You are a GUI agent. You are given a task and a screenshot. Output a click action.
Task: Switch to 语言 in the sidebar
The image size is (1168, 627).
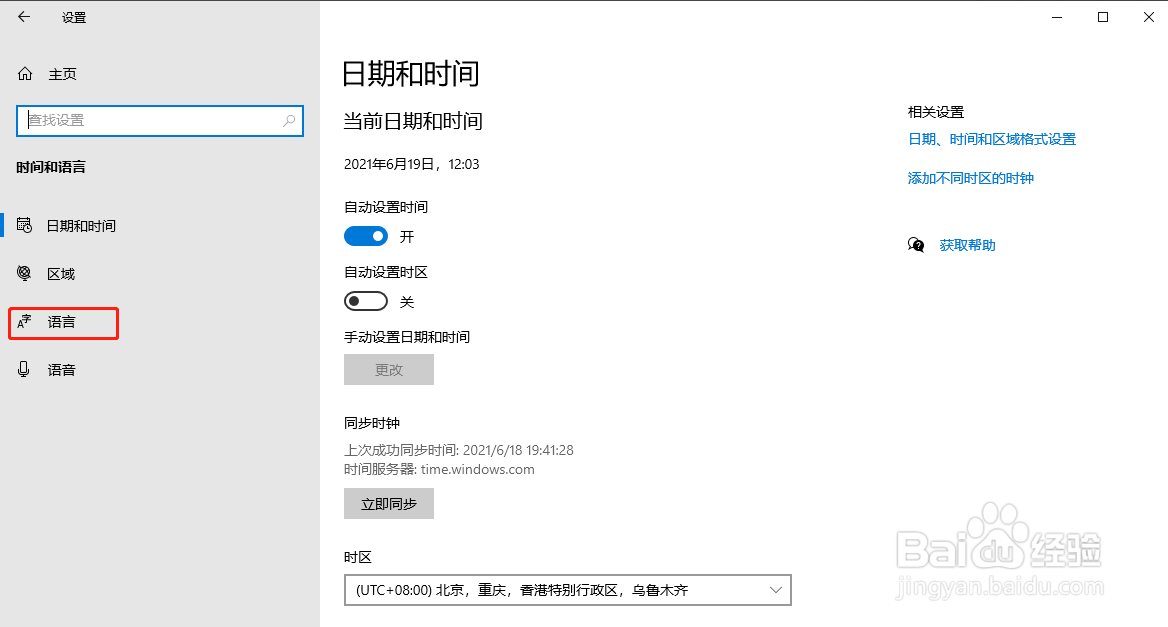point(62,322)
